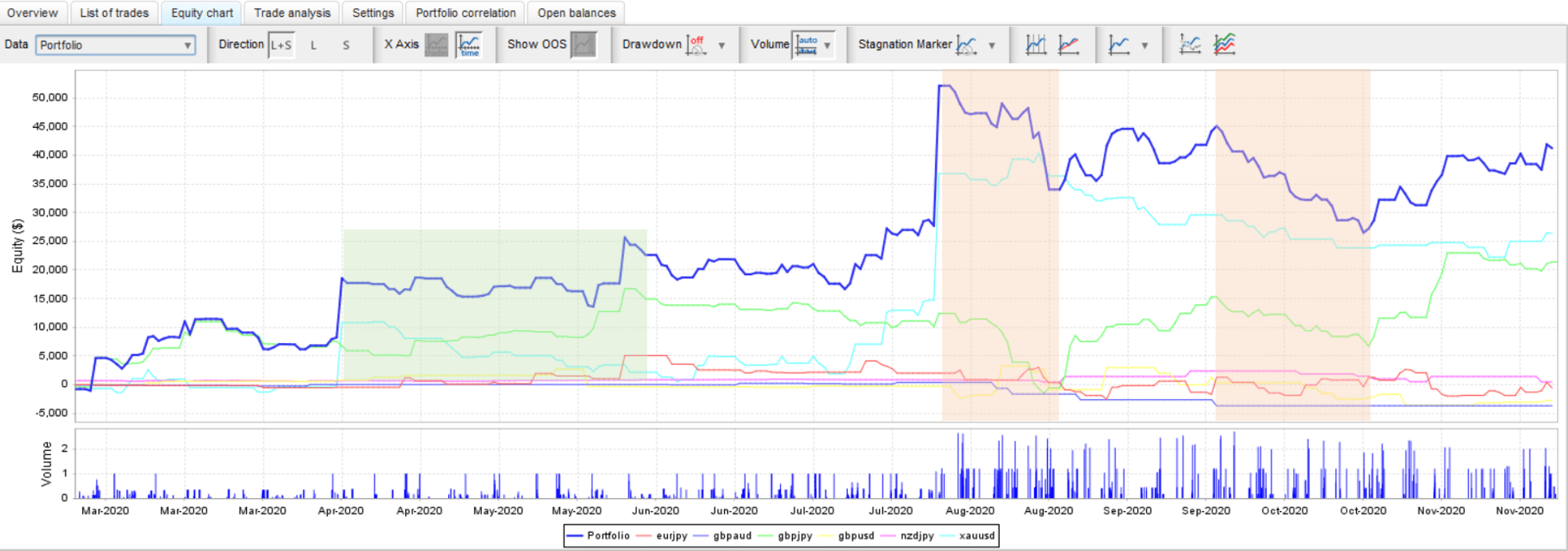Open the Volume auto mode button
The width and height of the screenshot is (1568, 551).
point(806,45)
